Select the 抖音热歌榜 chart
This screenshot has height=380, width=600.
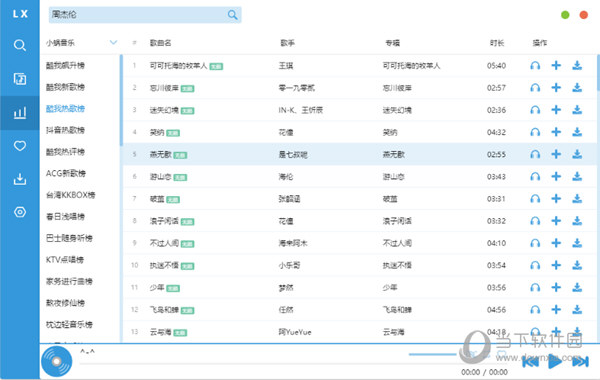(x=65, y=130)
